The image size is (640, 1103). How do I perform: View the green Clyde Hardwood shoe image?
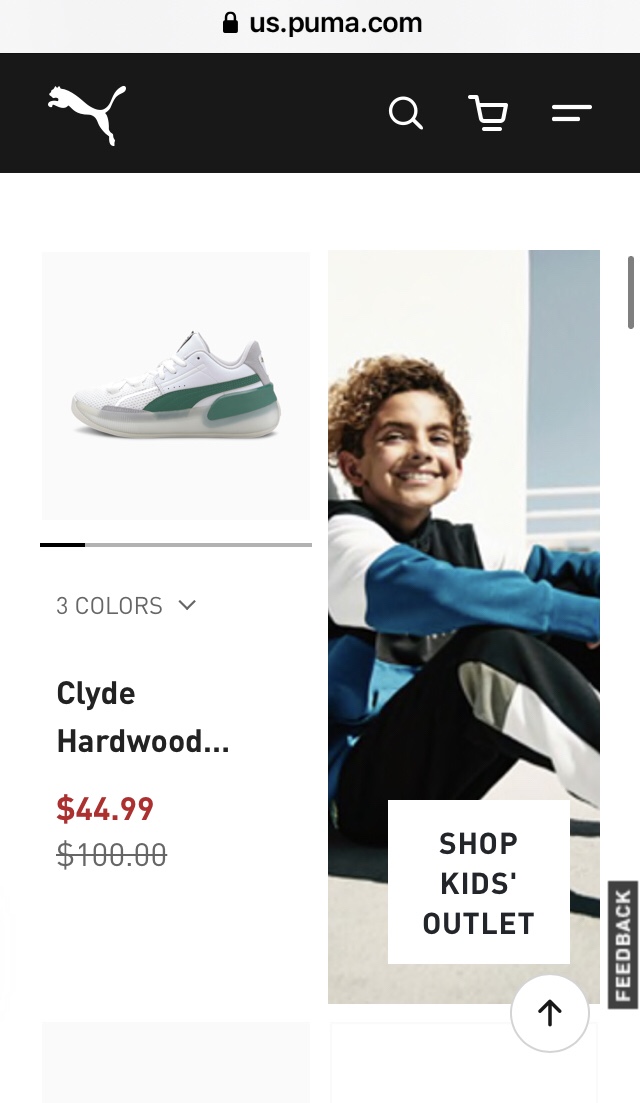click(176, 385)
